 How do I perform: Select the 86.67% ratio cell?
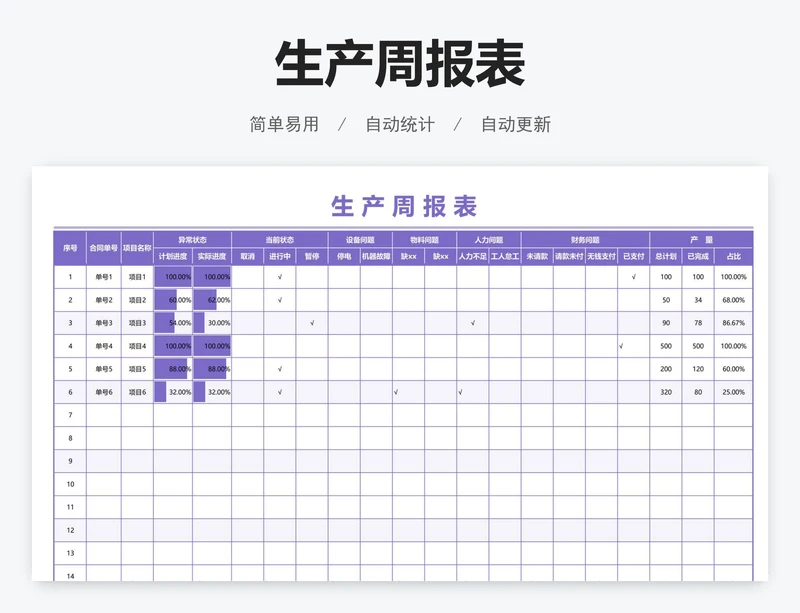point(733,323)
